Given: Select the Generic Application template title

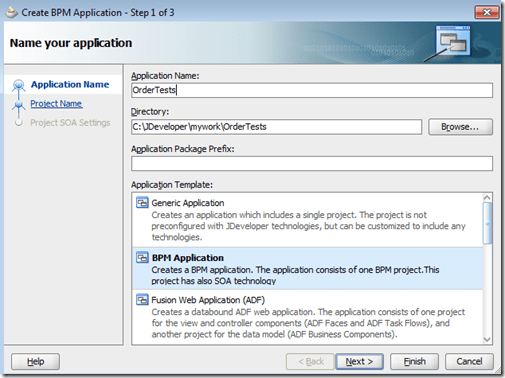Looking at the screenshot, I should point(188,203).
